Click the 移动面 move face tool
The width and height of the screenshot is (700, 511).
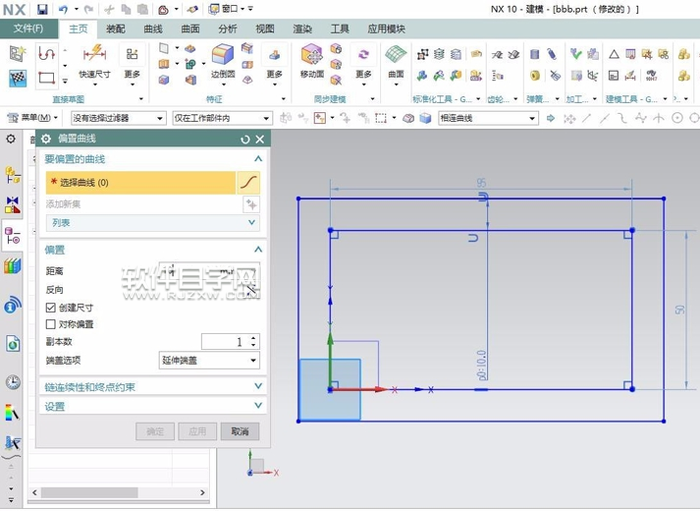pos(312,58)
